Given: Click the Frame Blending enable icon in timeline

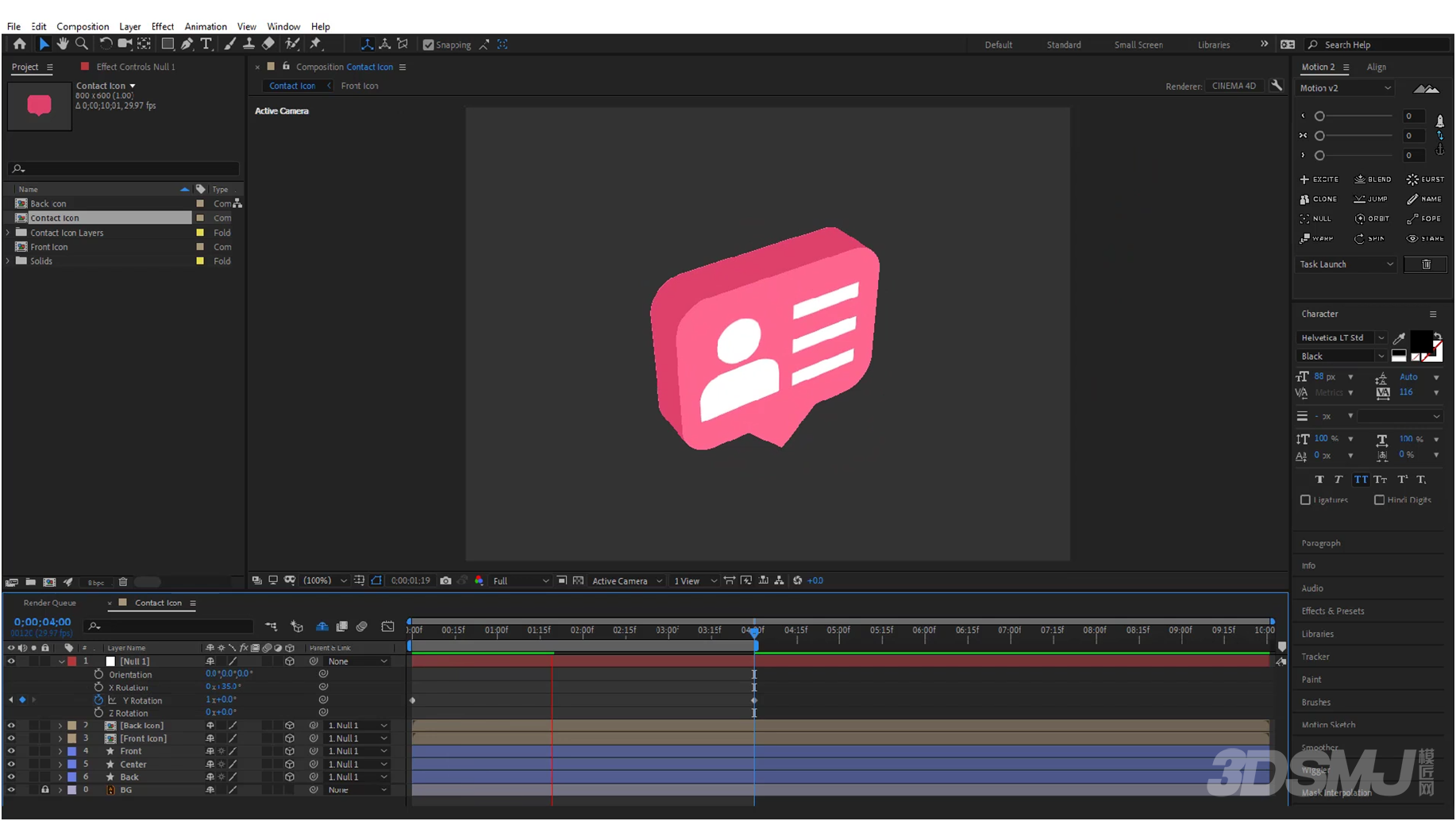Looking at the screenshot, I should (342, 627).
